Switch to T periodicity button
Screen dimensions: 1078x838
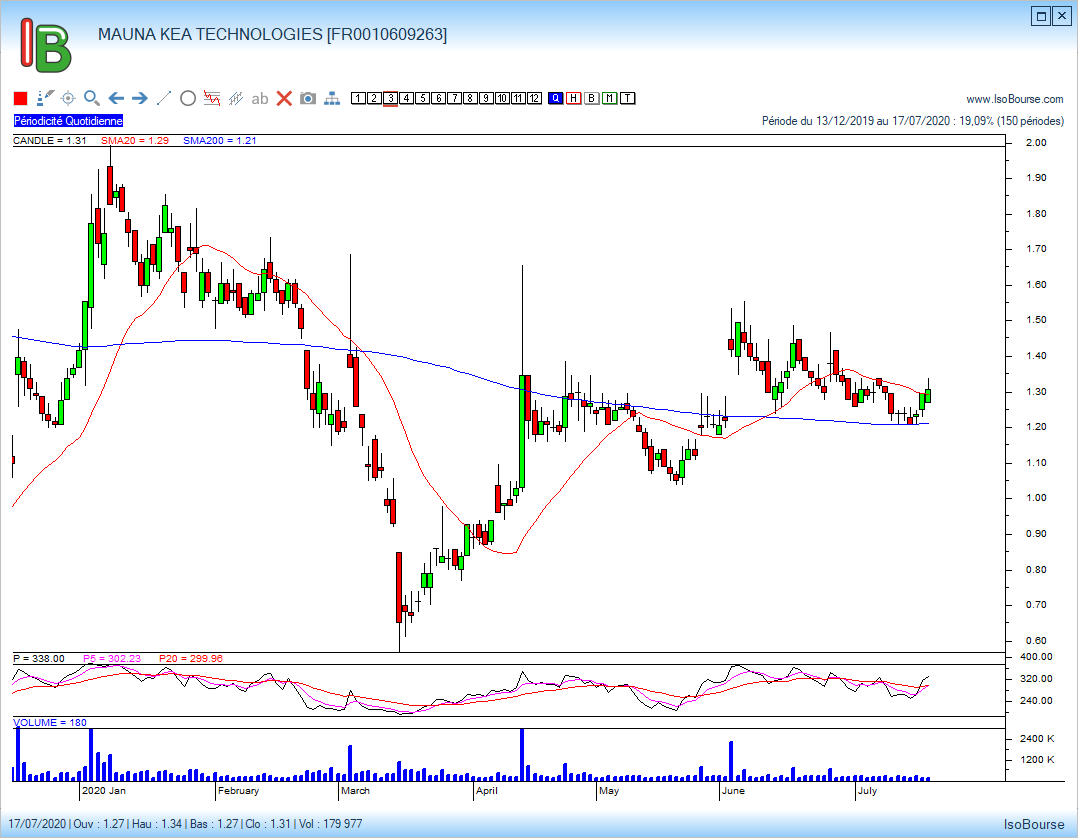coord(627,98)
